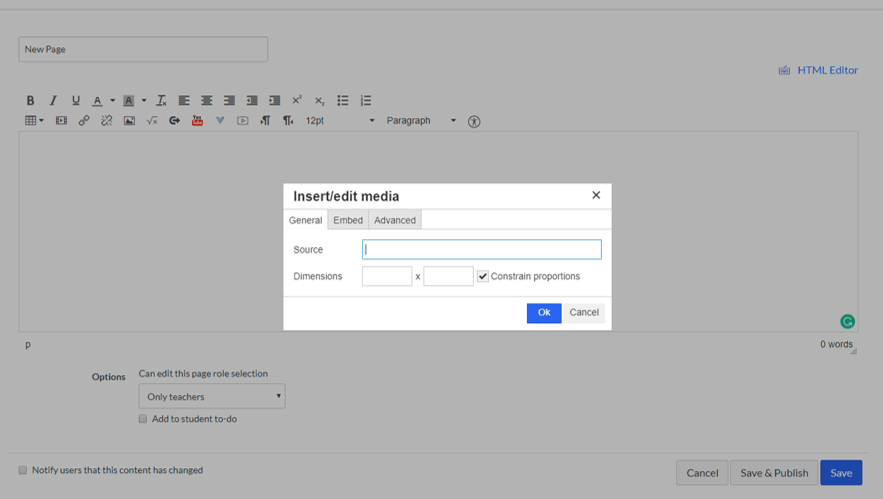Check Notify users that content has changed
Image resolution: width=883 pixels, height=499 pixels.
pos(23,470)
